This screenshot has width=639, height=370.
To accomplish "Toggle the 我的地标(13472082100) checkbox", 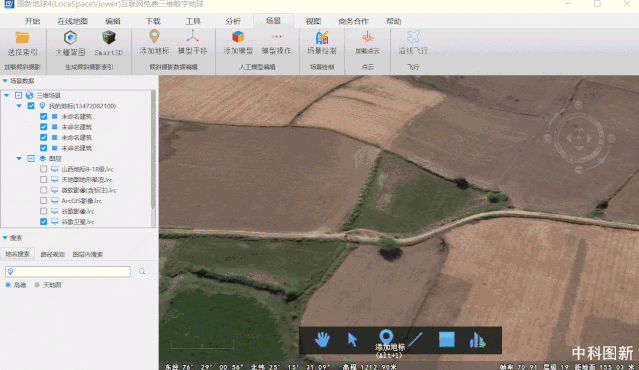I will pyautogui.click(x=31, y=106).
